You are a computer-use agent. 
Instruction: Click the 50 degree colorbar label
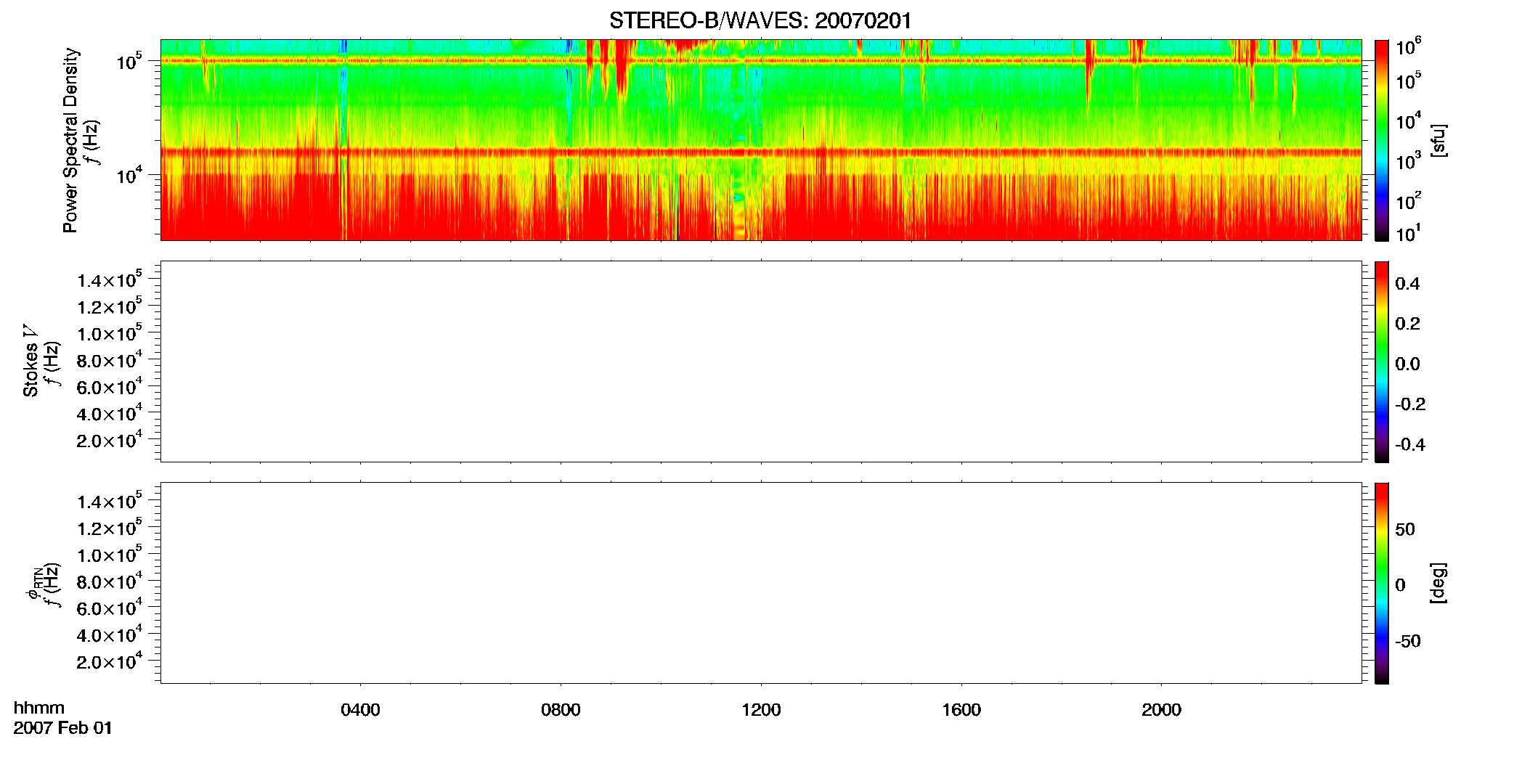pos(1405,529)
